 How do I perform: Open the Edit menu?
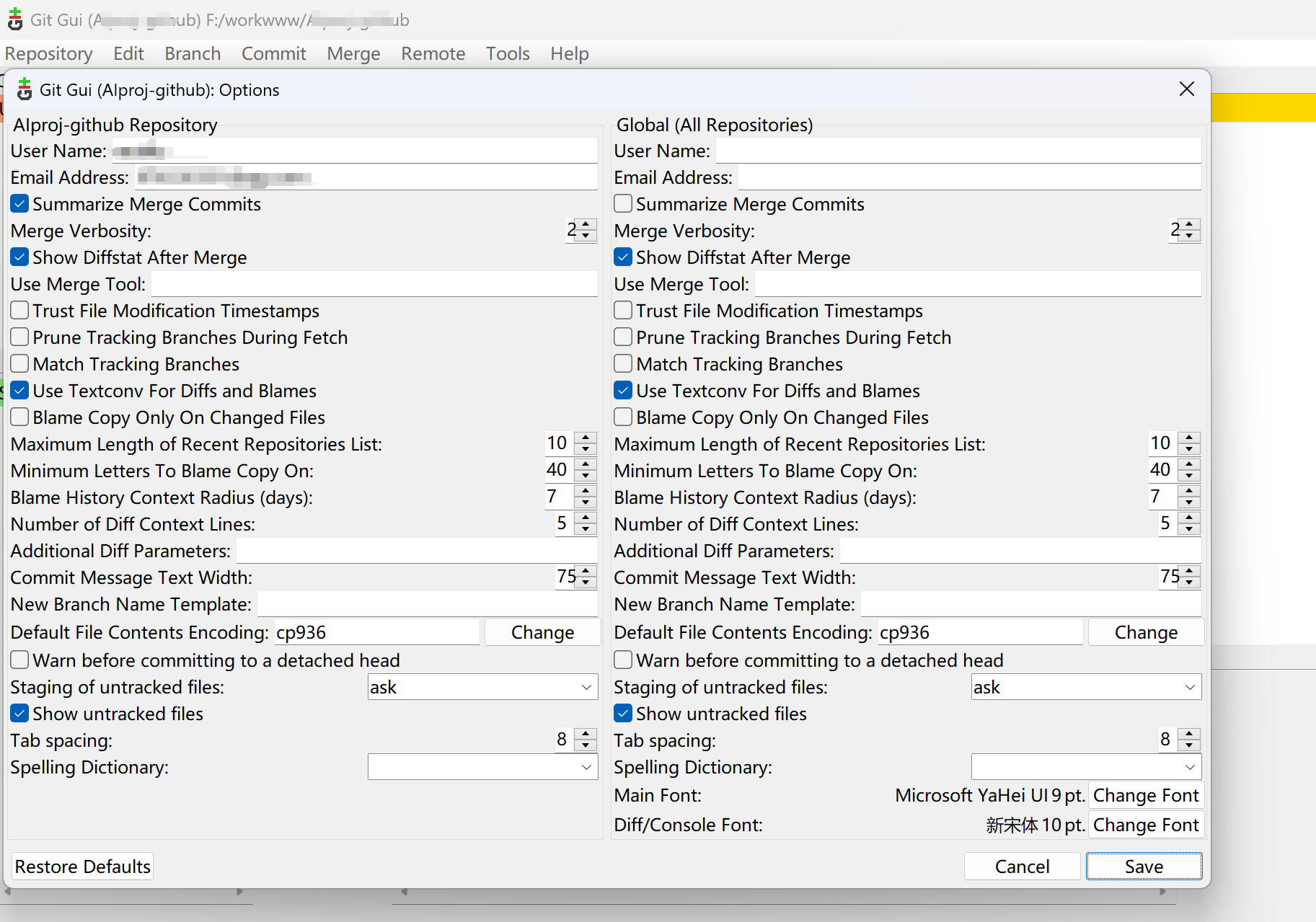click(x=128, y=53)
